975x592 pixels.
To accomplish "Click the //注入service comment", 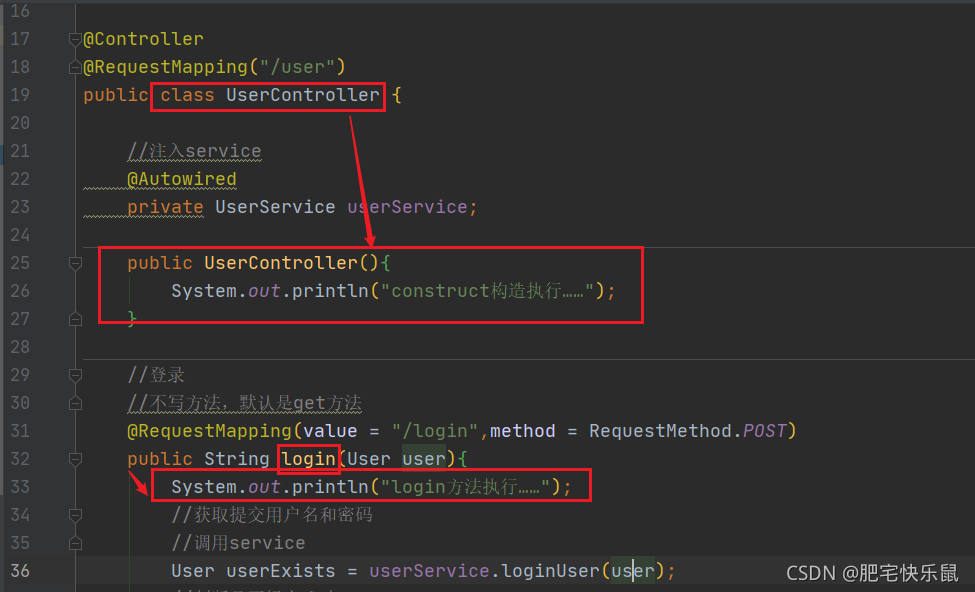I will point(195,151).
